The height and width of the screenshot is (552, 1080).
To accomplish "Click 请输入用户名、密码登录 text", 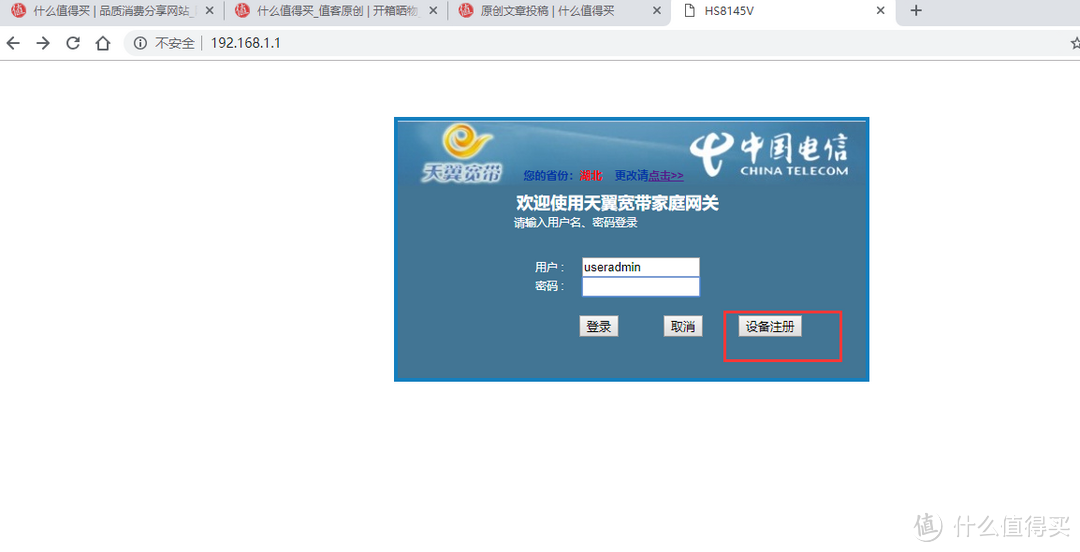I will 576,223.
